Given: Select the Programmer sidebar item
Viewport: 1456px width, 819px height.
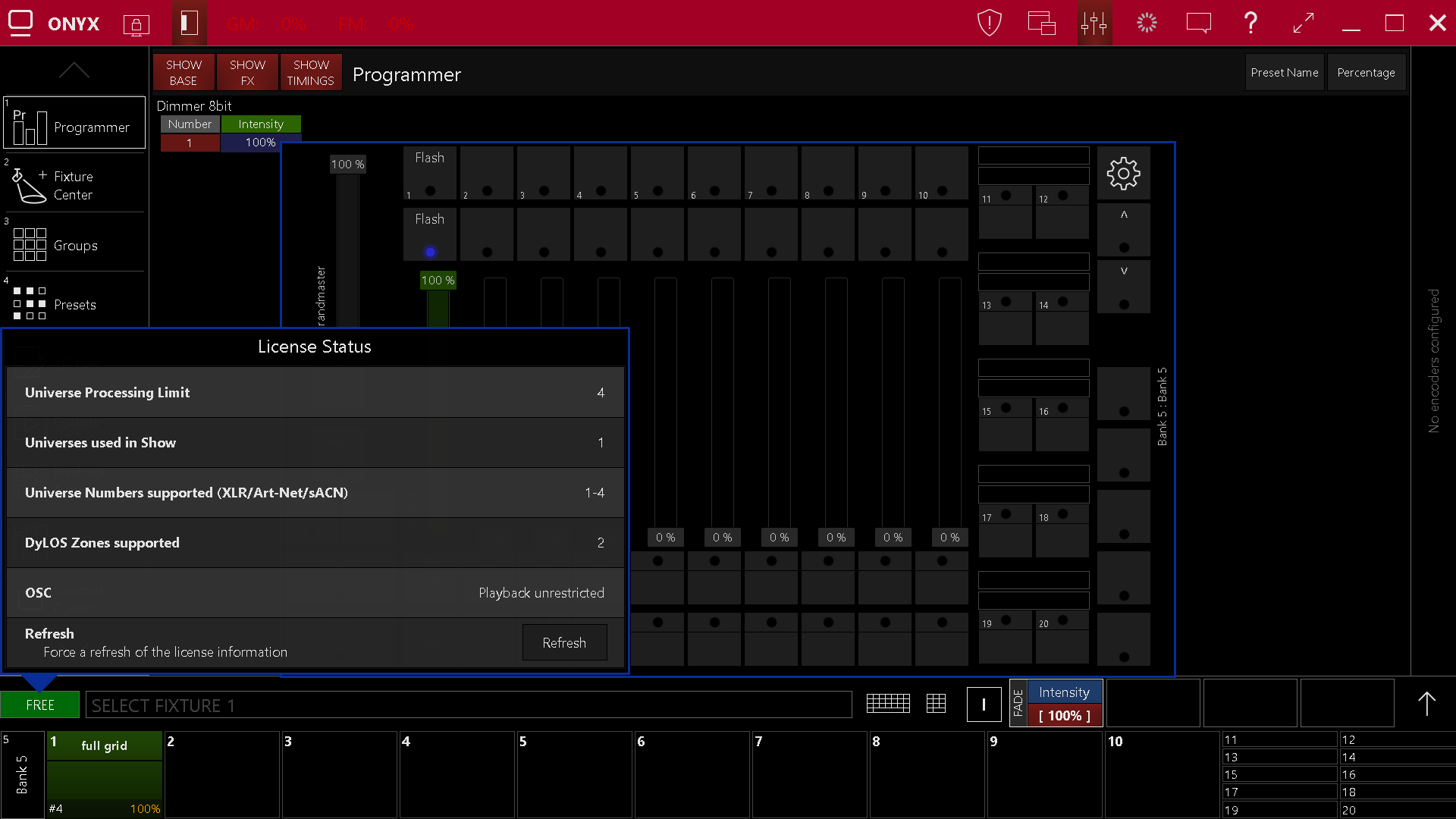Looking at the screenshot, I should (74, 122).
